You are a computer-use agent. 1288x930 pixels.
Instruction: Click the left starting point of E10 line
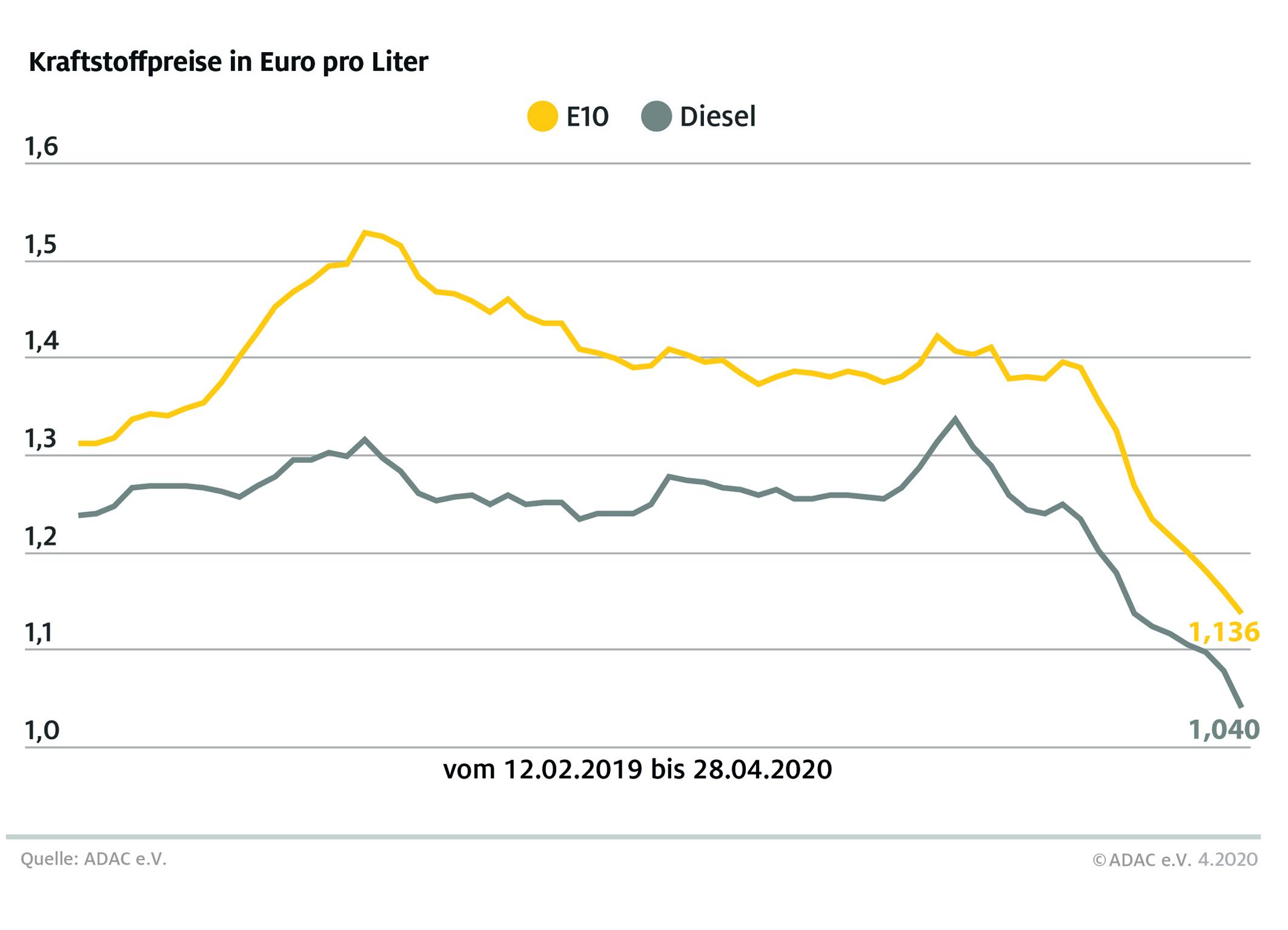pyautogui.click(x=80, y=443)
